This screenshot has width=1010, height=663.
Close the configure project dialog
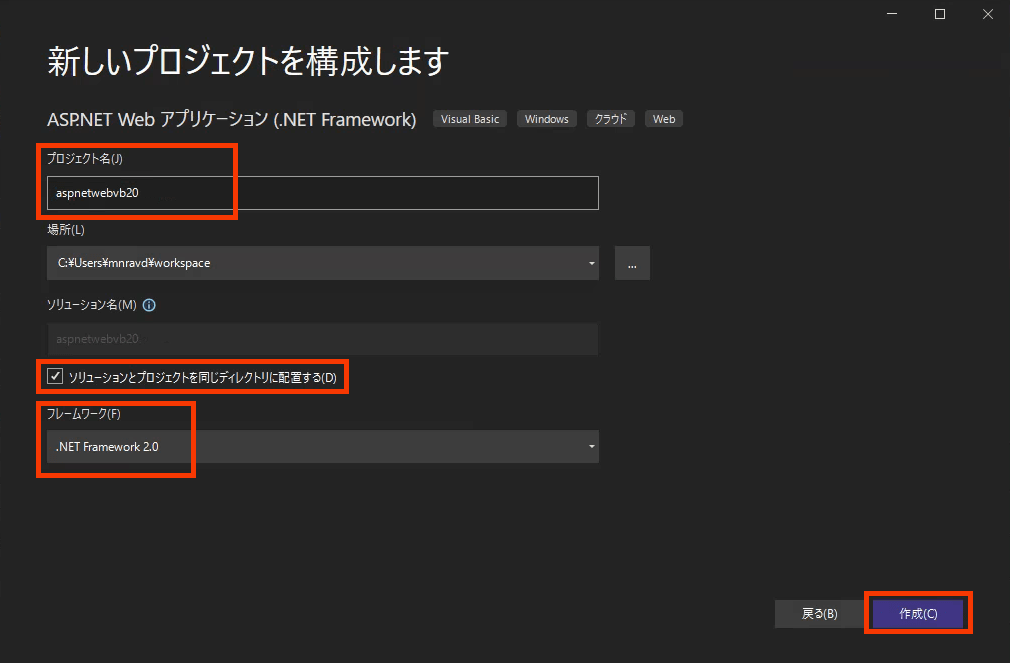[x=987, y=14]
